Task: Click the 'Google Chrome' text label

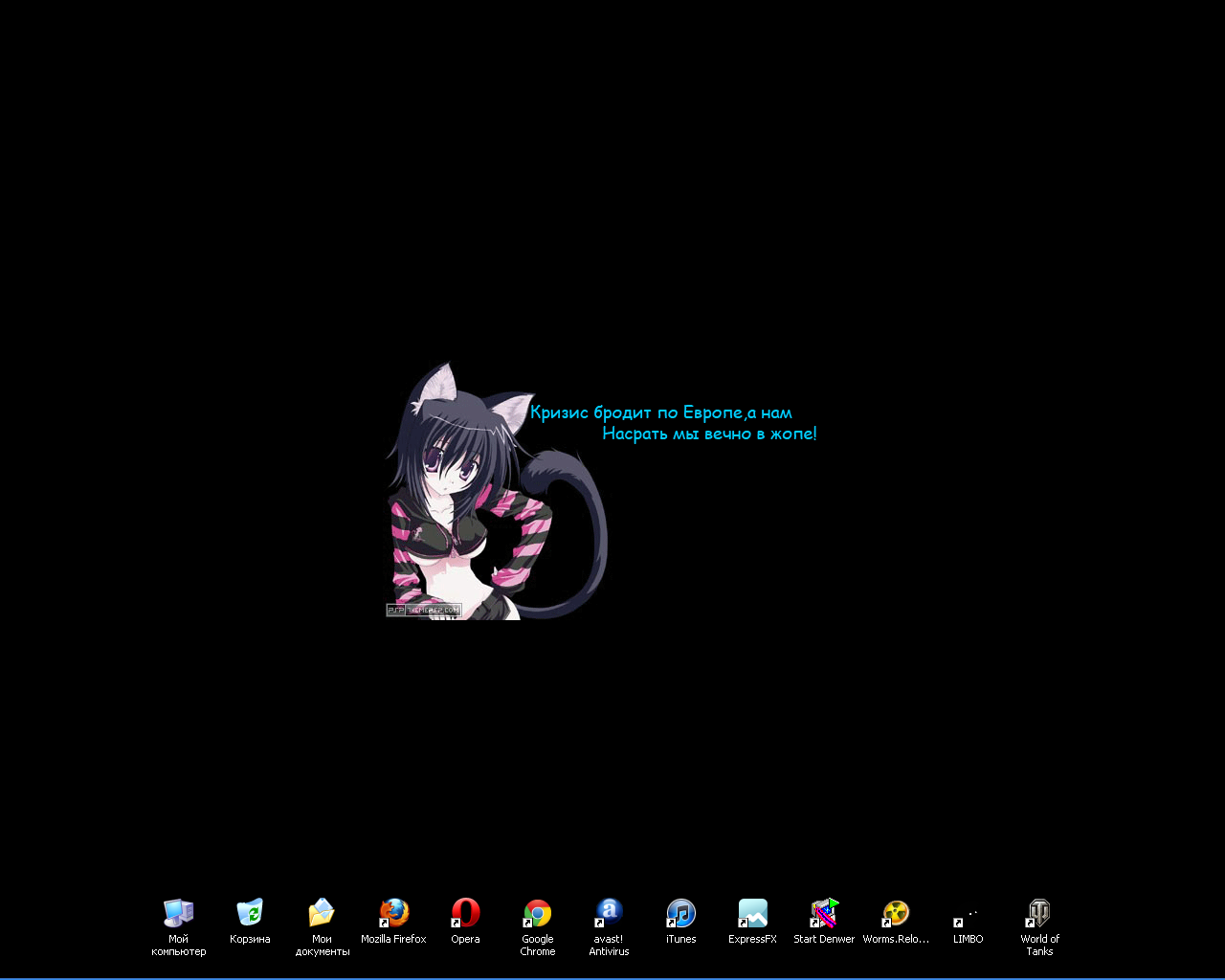Action: point(537,946)
